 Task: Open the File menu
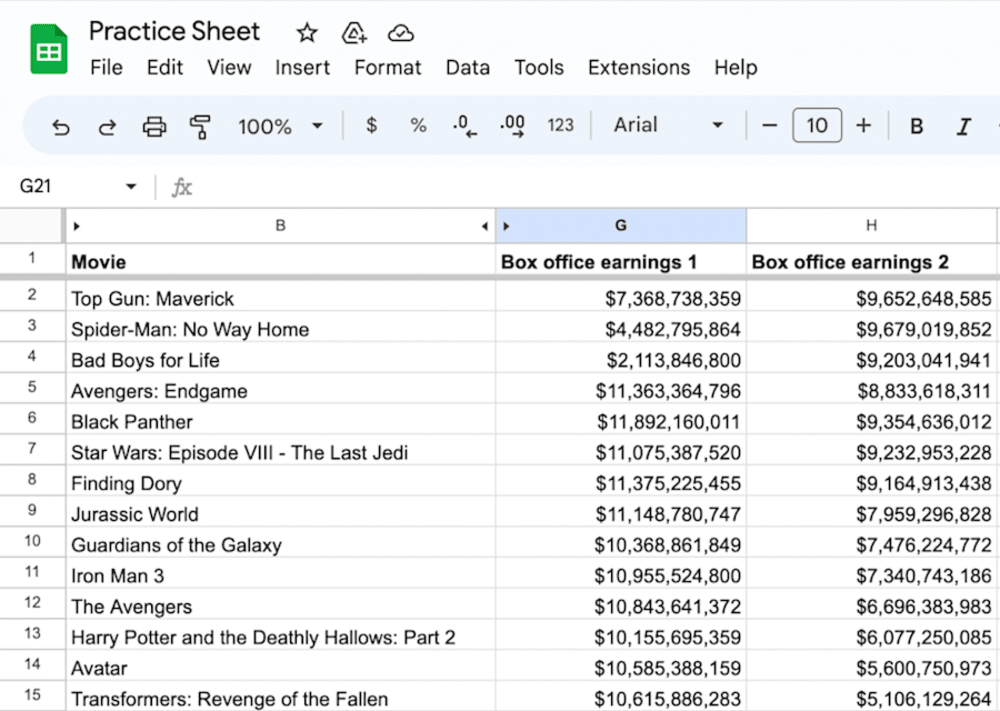click(106, 68)
